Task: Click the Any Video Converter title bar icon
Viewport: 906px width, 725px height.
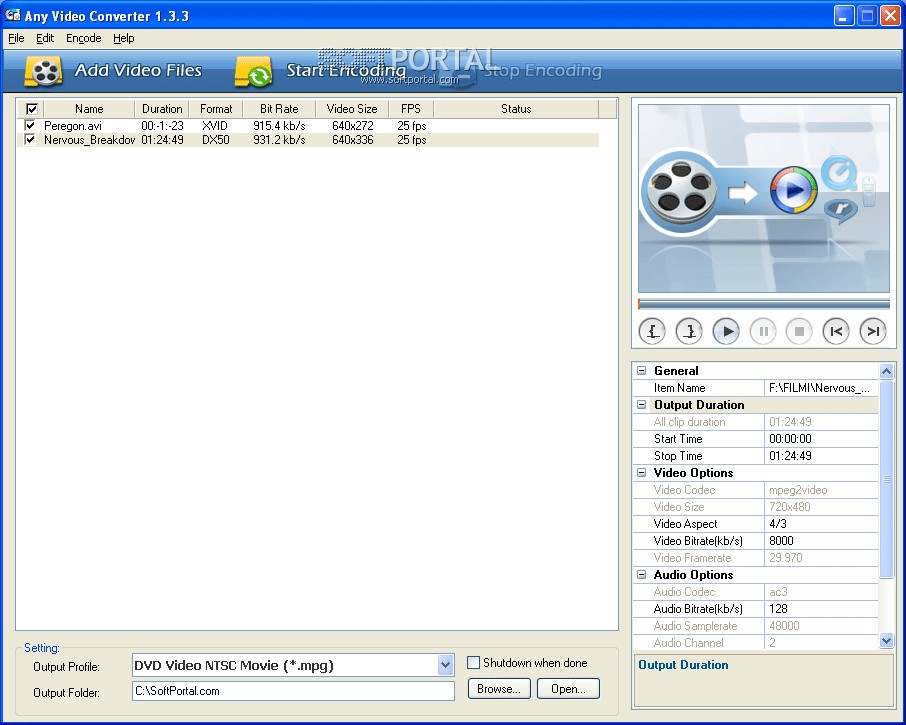Action: (x=12, y=16)
